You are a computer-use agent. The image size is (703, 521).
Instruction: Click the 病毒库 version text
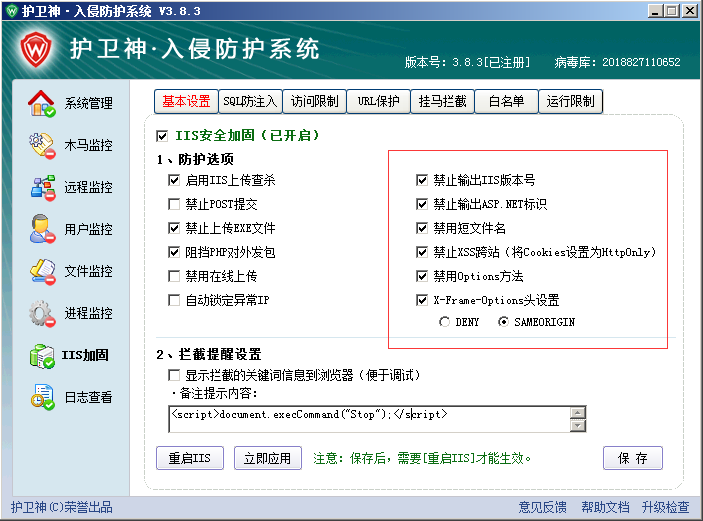pos(617,62)
